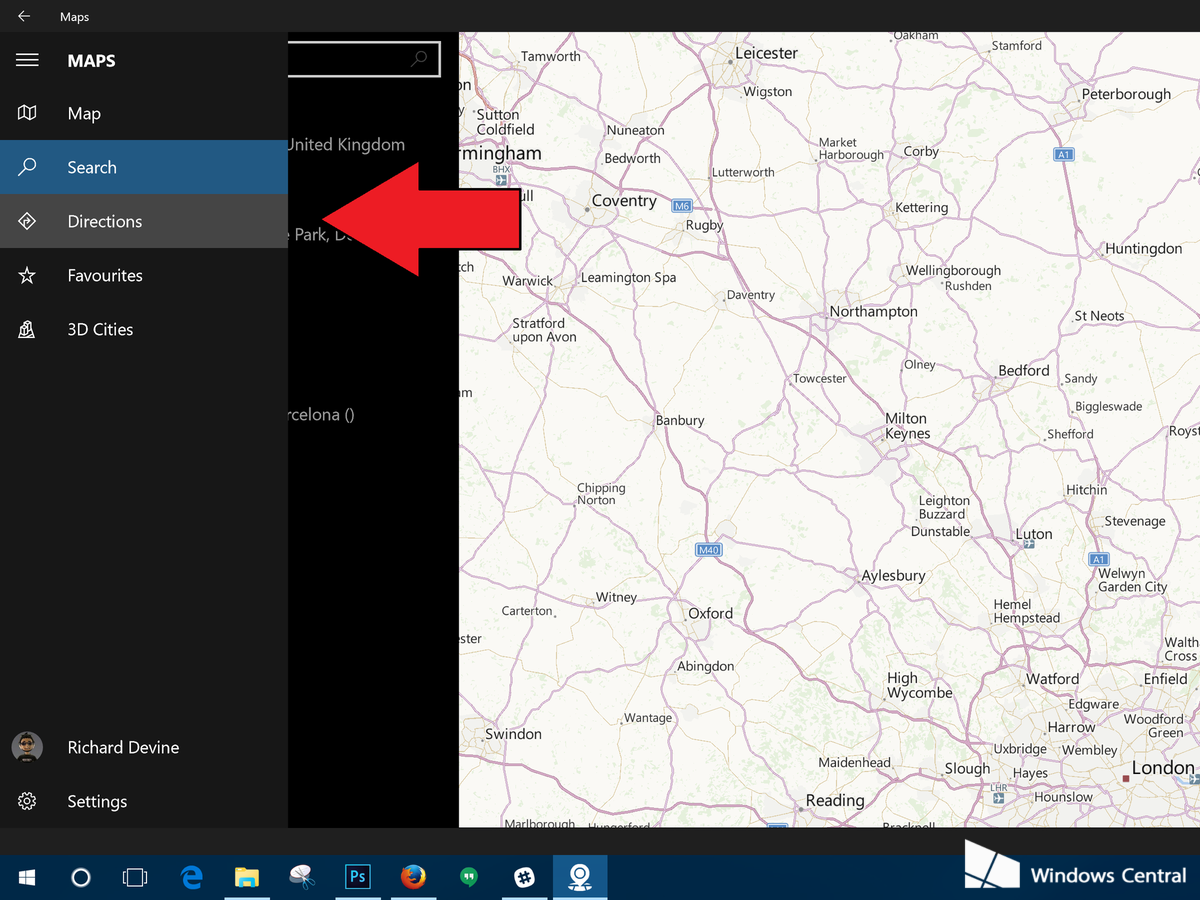Click the Map icon in the sidebar

(27, 113)
